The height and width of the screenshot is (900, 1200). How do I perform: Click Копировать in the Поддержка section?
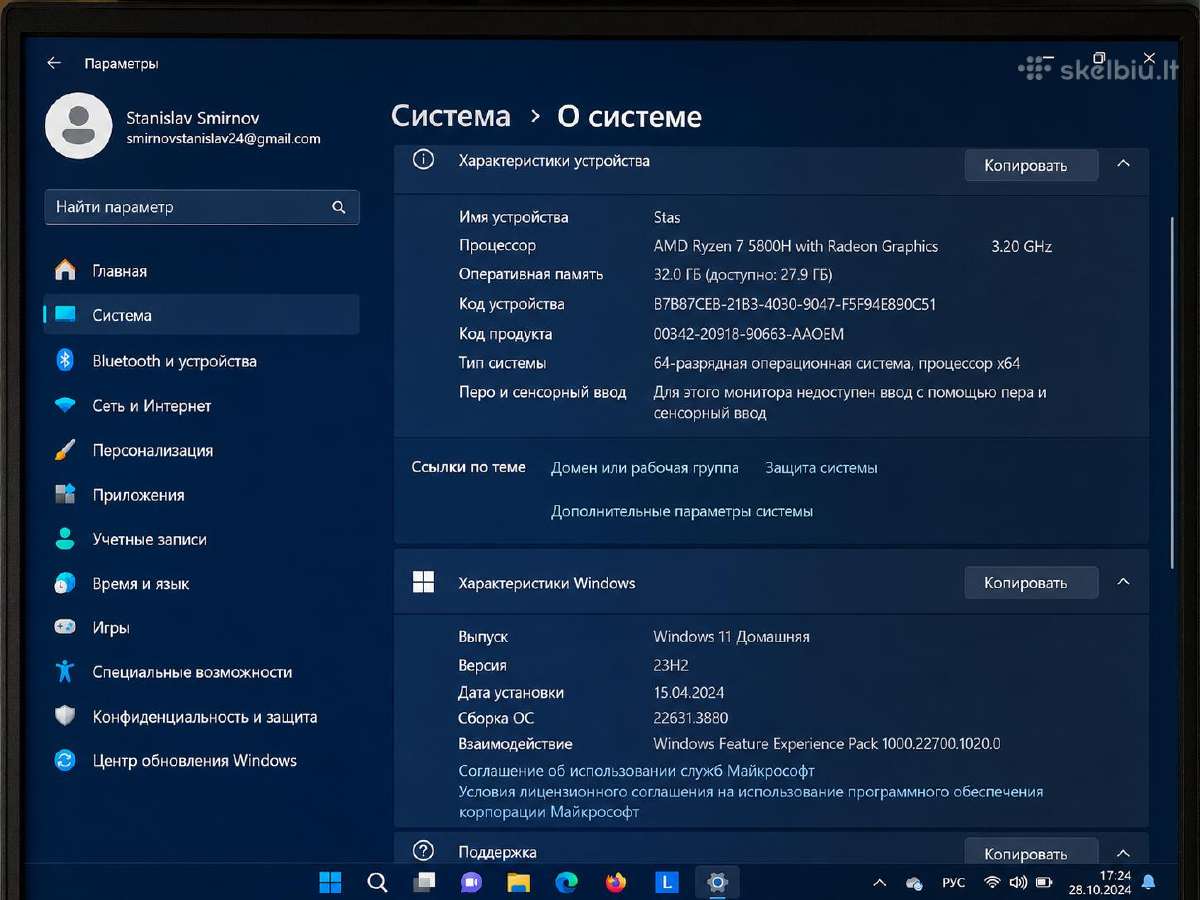pos(1031,853)
